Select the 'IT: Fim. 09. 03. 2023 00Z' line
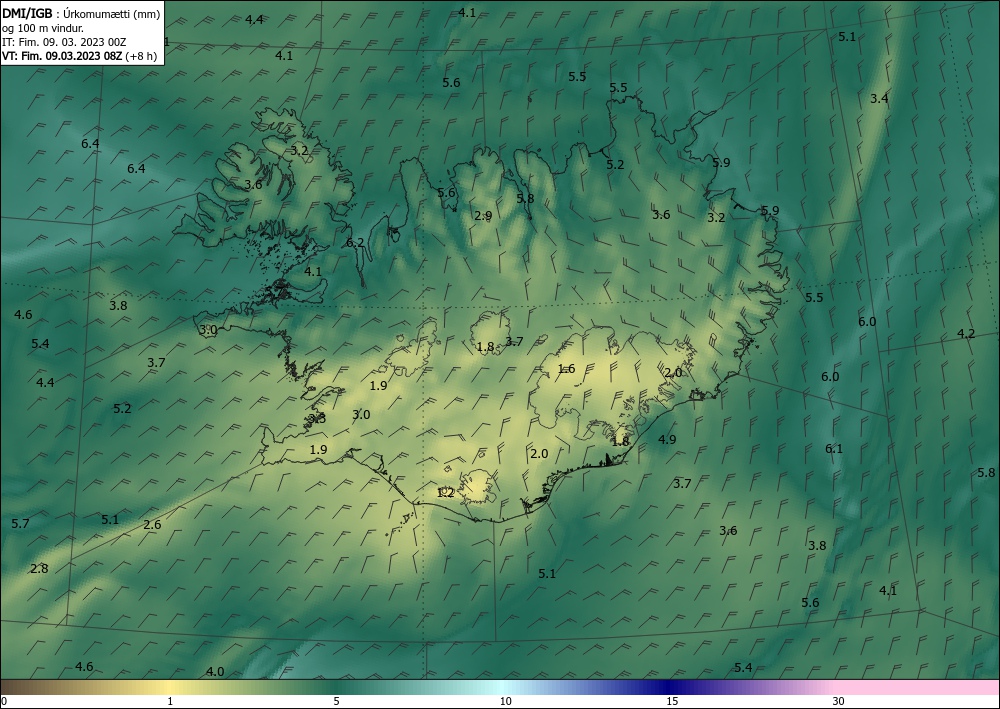1000x709 pixels. (x=64, y=42)
